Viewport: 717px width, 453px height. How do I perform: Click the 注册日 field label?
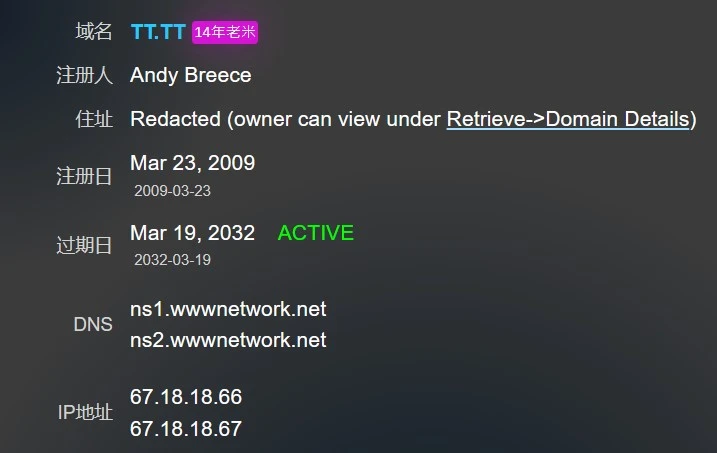pos(85,176)
